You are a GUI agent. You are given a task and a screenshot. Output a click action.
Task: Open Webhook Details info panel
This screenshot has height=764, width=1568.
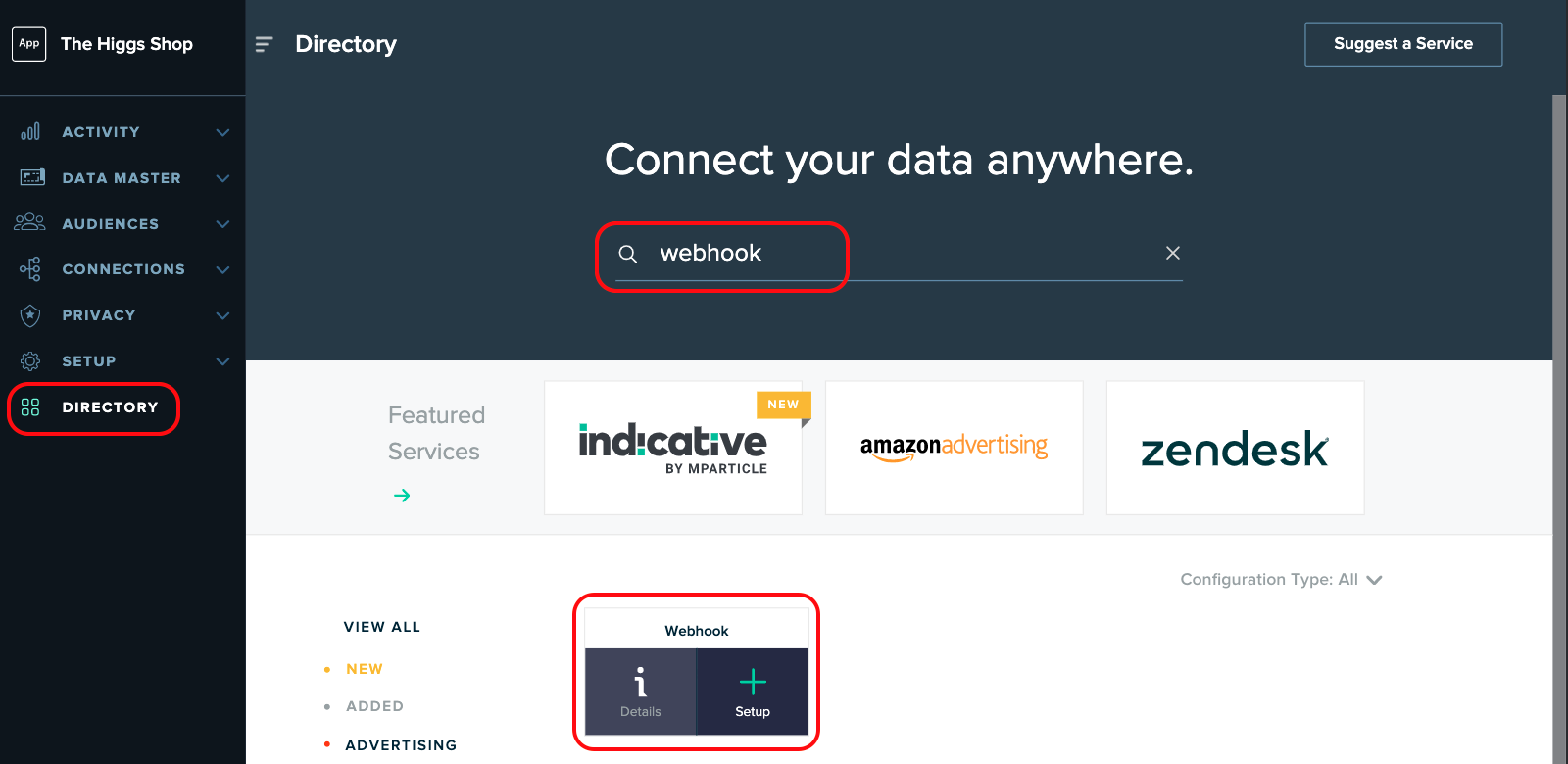click(640, 692)
